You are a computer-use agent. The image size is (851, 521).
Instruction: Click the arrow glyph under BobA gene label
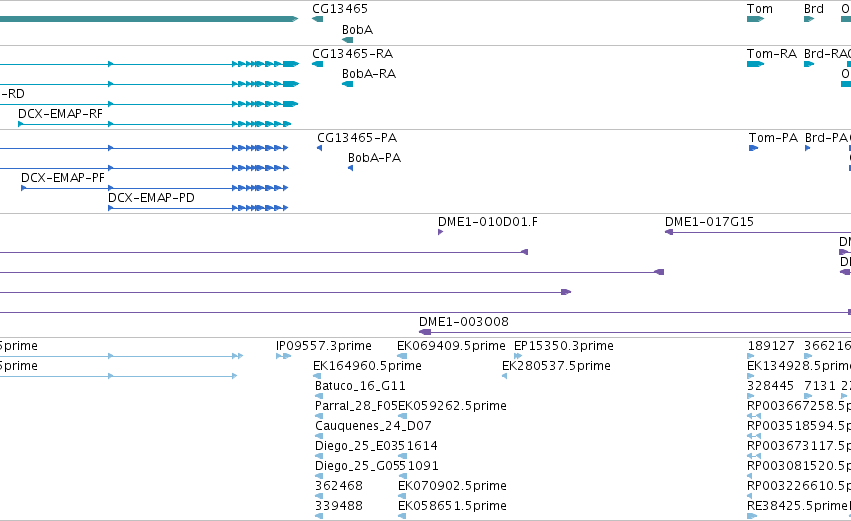347,40
